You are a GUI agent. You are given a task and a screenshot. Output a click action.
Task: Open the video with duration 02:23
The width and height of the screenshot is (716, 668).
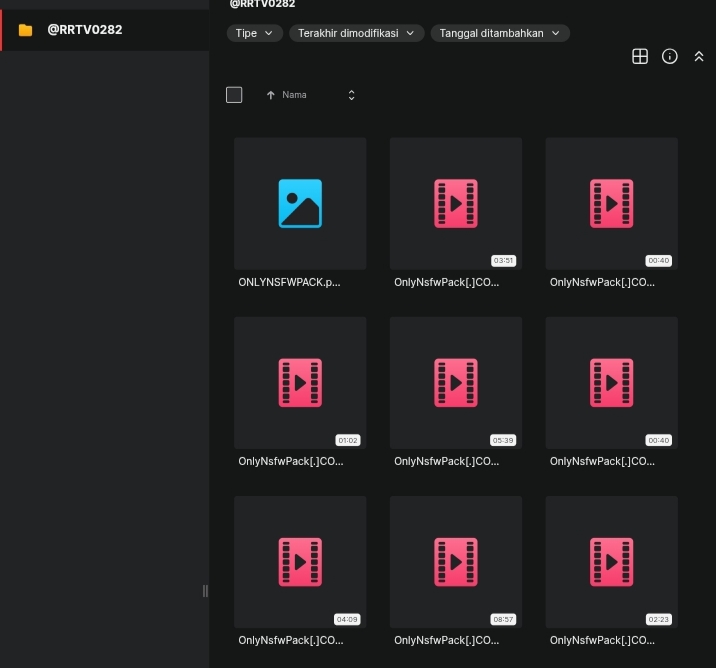pos(611,562)
